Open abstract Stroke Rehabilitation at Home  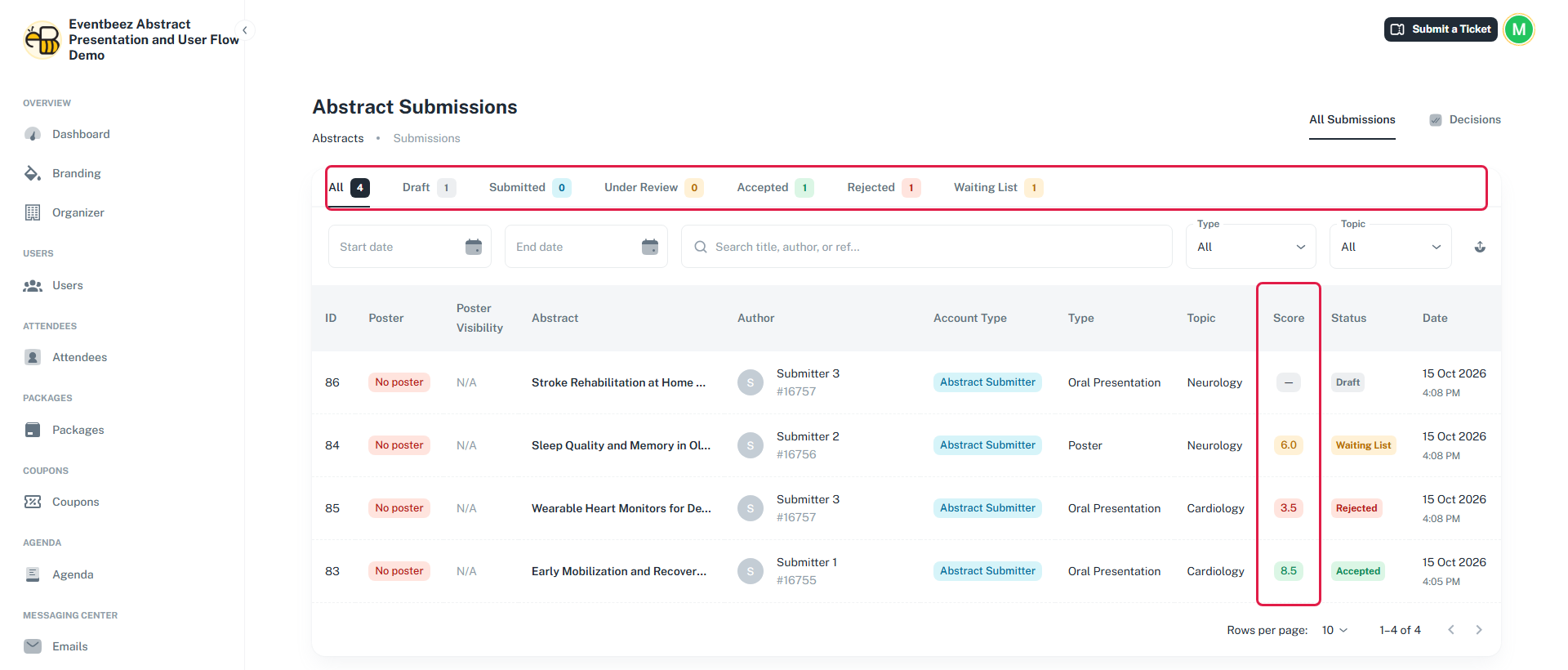point(618,382)
